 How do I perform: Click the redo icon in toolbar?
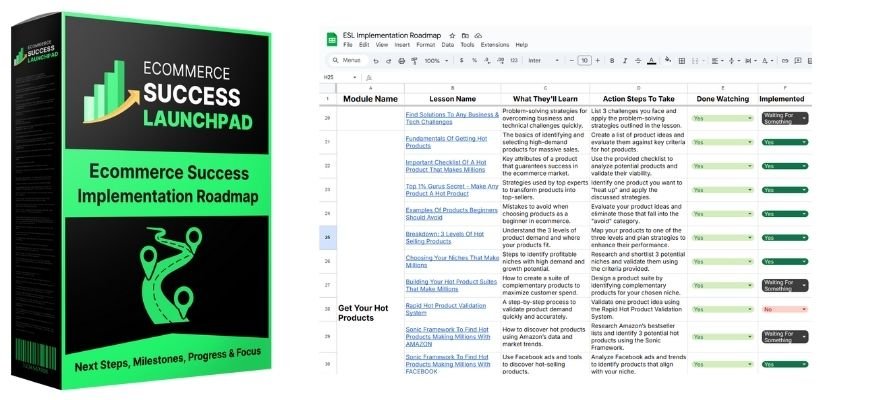388,60
